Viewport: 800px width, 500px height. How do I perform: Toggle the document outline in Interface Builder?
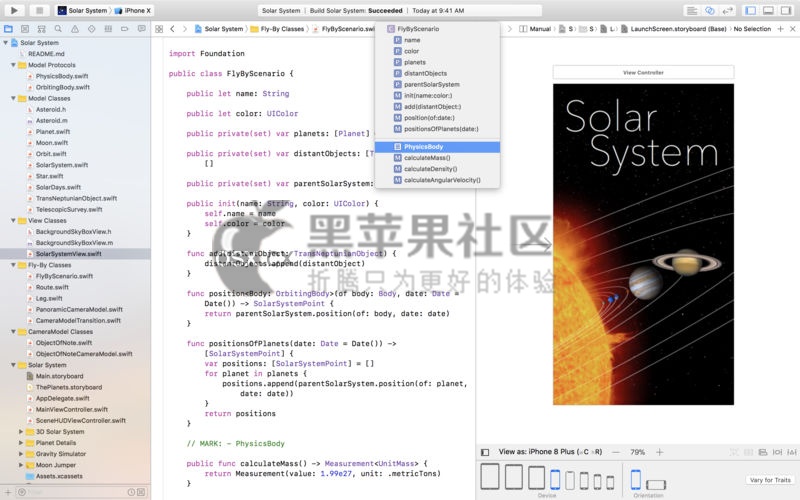[x=485, y=452]
